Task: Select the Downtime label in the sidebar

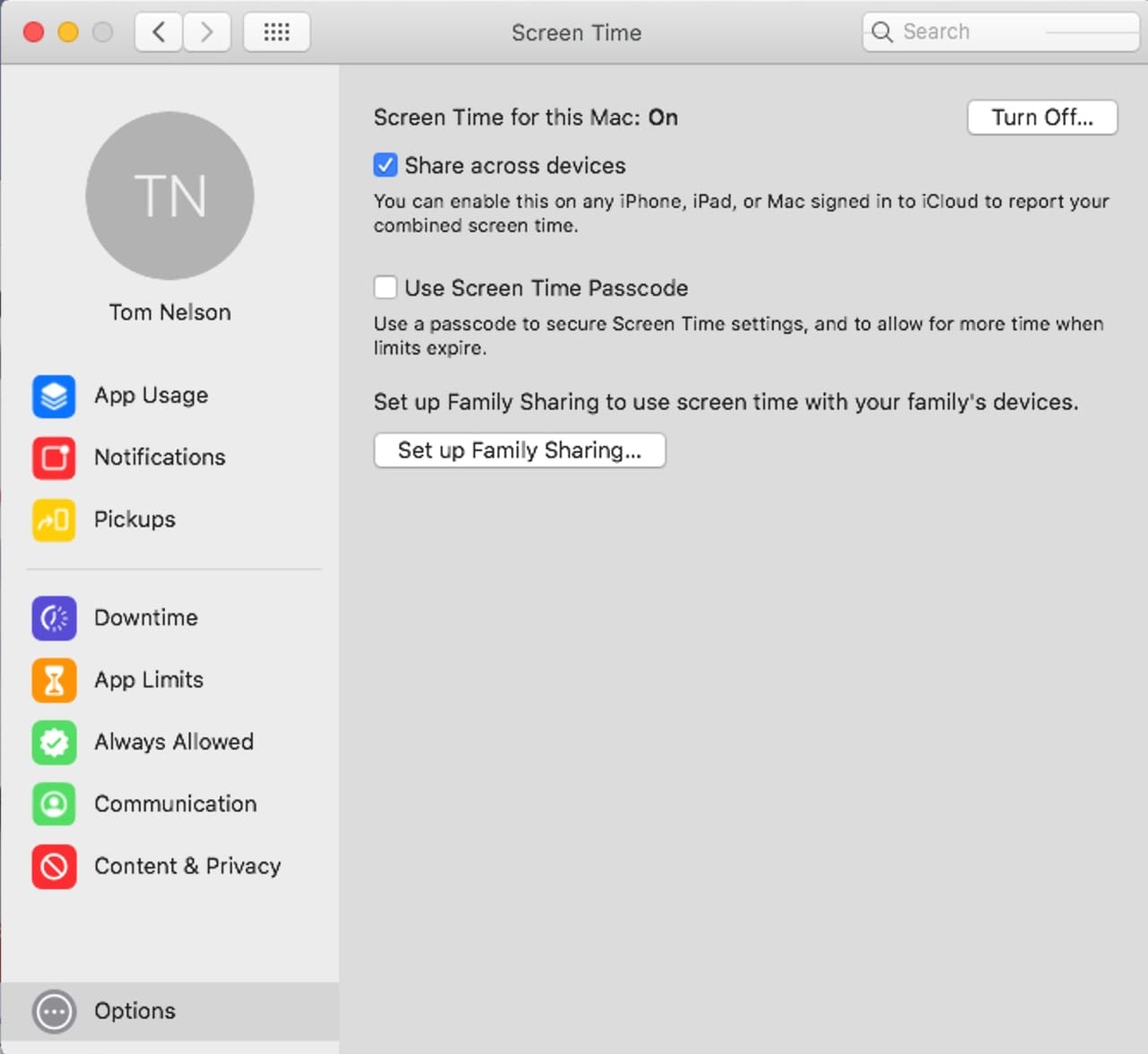Action: [x=146, y=618]
